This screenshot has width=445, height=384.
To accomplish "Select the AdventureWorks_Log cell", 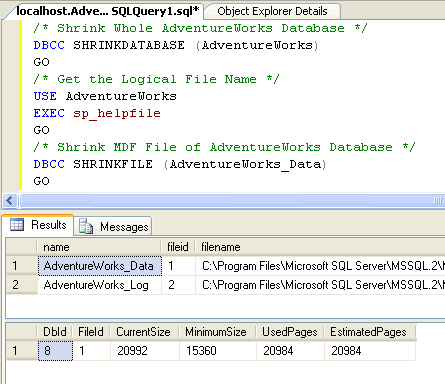I will pyautogui.click(x=99, y=285).
